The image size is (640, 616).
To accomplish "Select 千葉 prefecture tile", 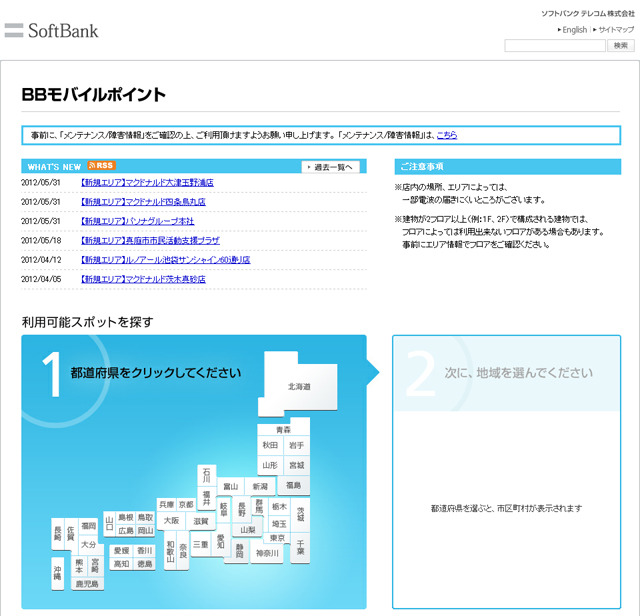I will point(300,547).
